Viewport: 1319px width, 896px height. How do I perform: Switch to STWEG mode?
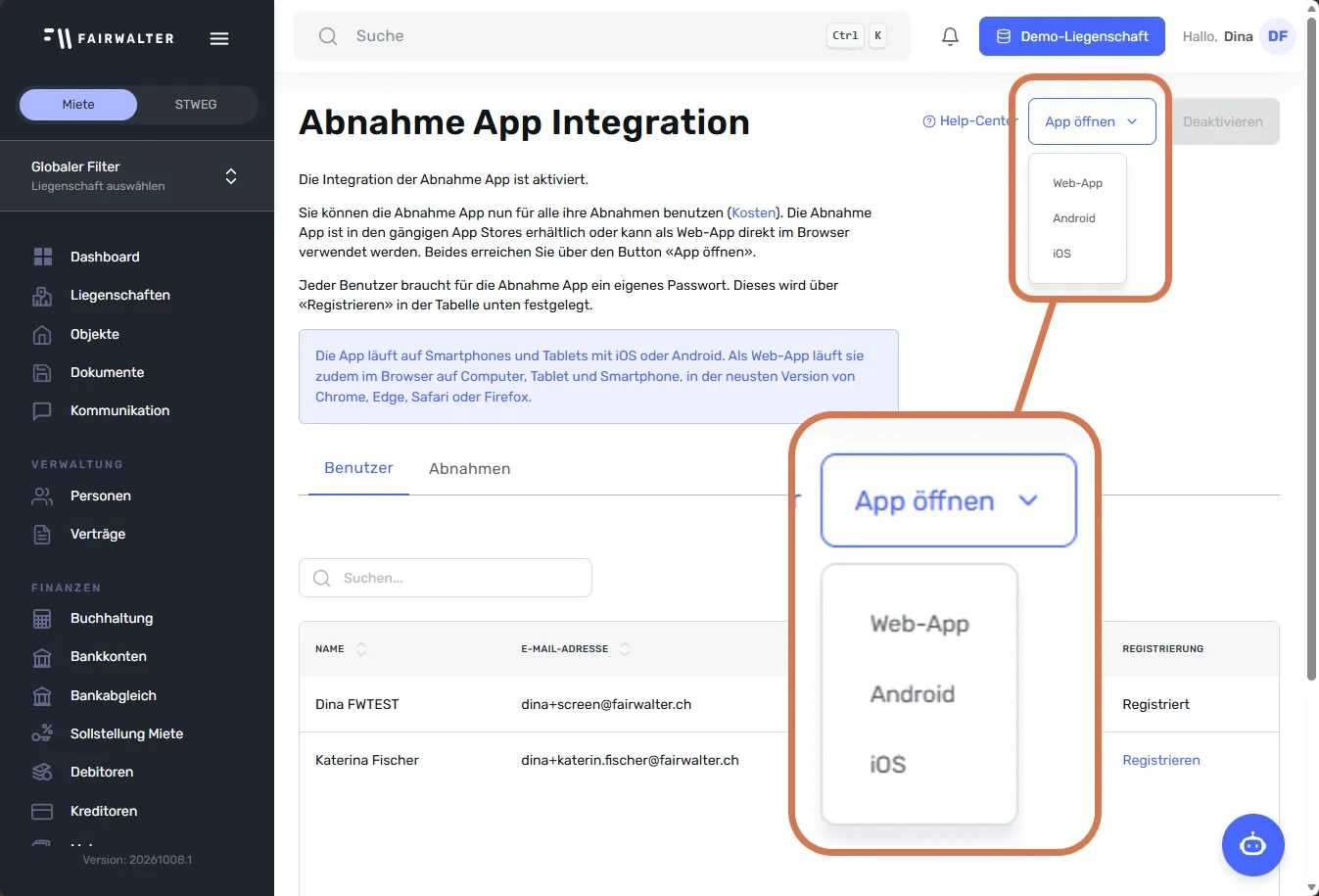click(196, 105)
